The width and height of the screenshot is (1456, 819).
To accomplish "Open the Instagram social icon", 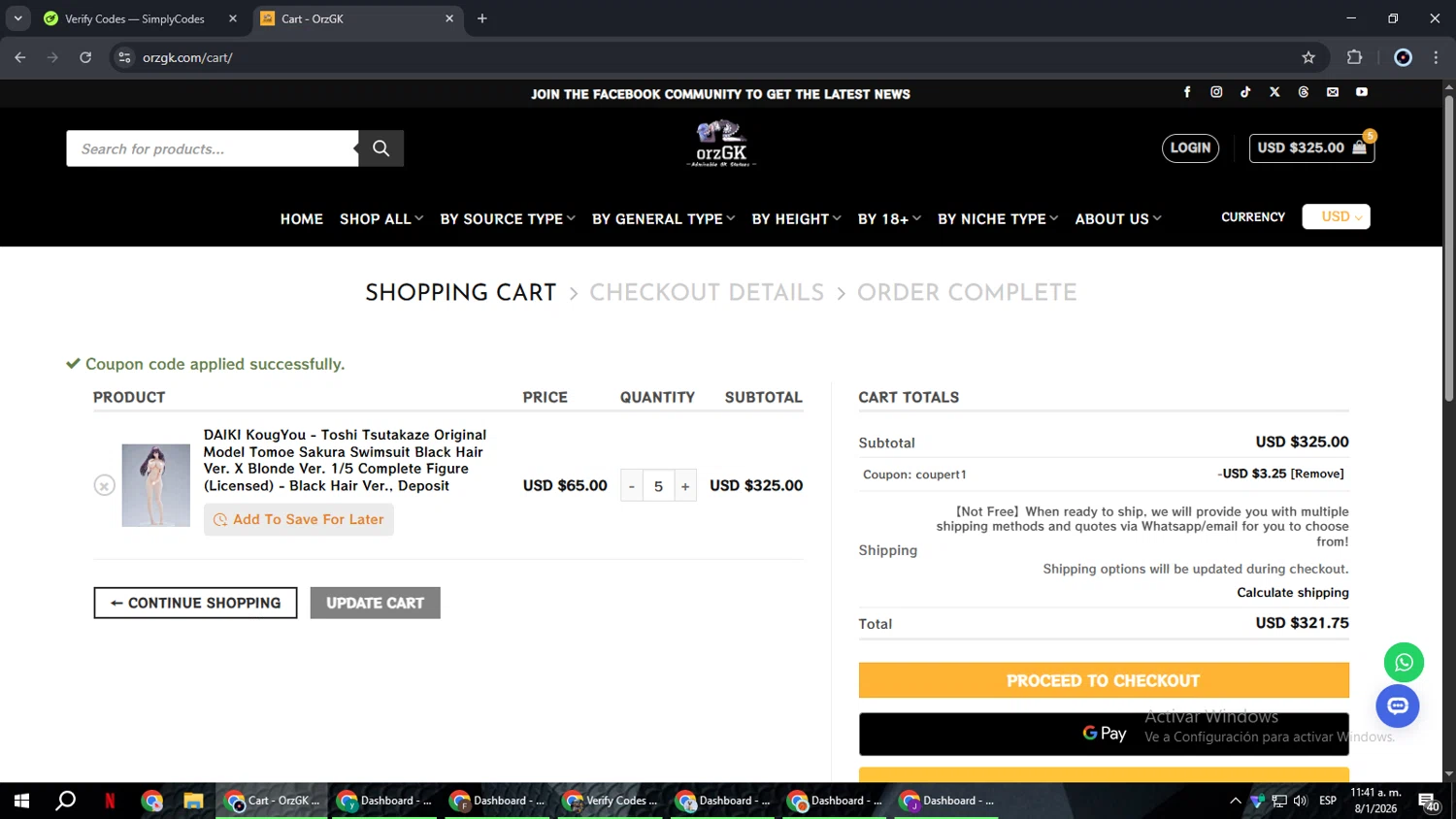I will click(x=1216, y=92).
